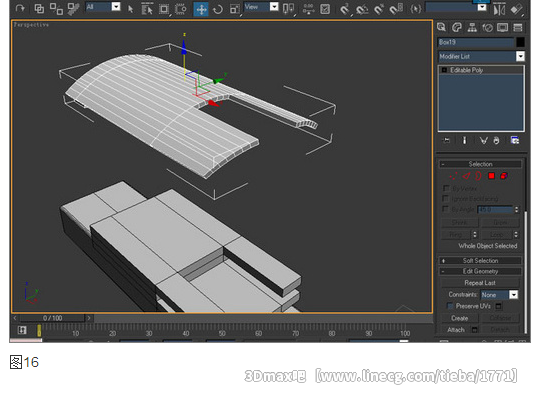Toggle keyboard shortcut override icon
Screen dimensions: 557x395
pyautogui.click(x=325, y=9)
